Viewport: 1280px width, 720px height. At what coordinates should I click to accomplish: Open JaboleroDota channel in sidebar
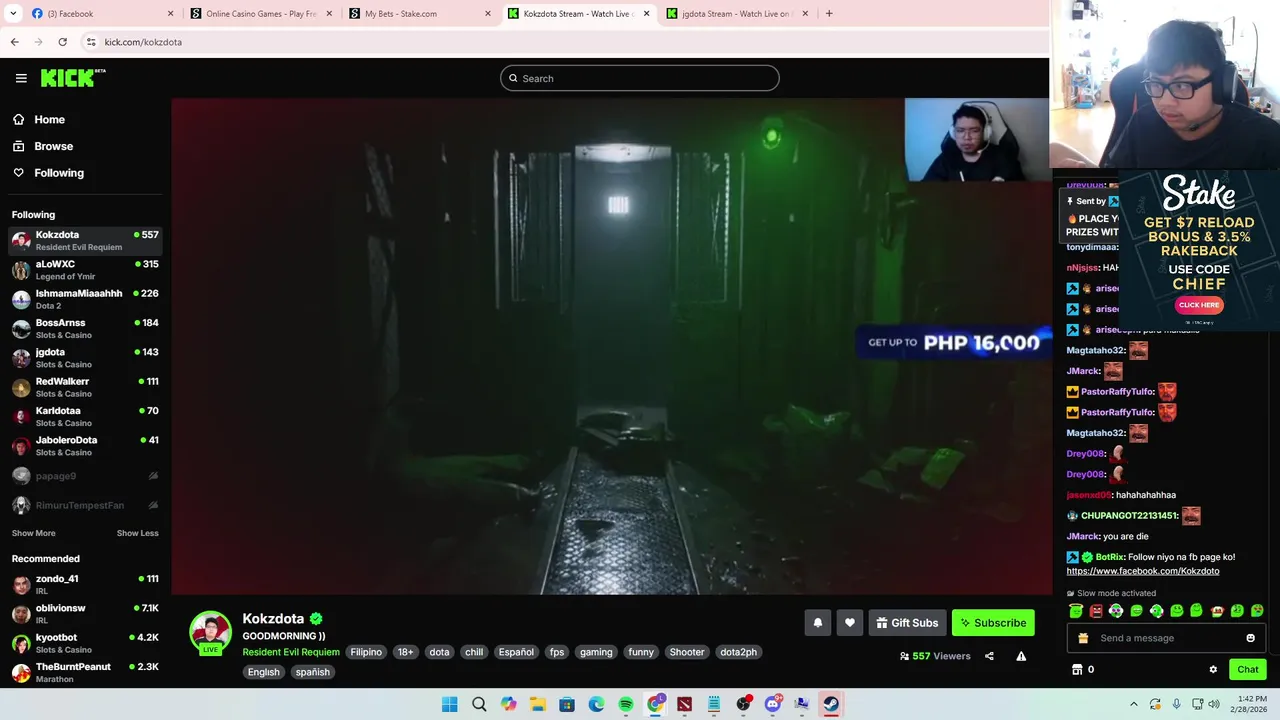[x=85, y=446]
